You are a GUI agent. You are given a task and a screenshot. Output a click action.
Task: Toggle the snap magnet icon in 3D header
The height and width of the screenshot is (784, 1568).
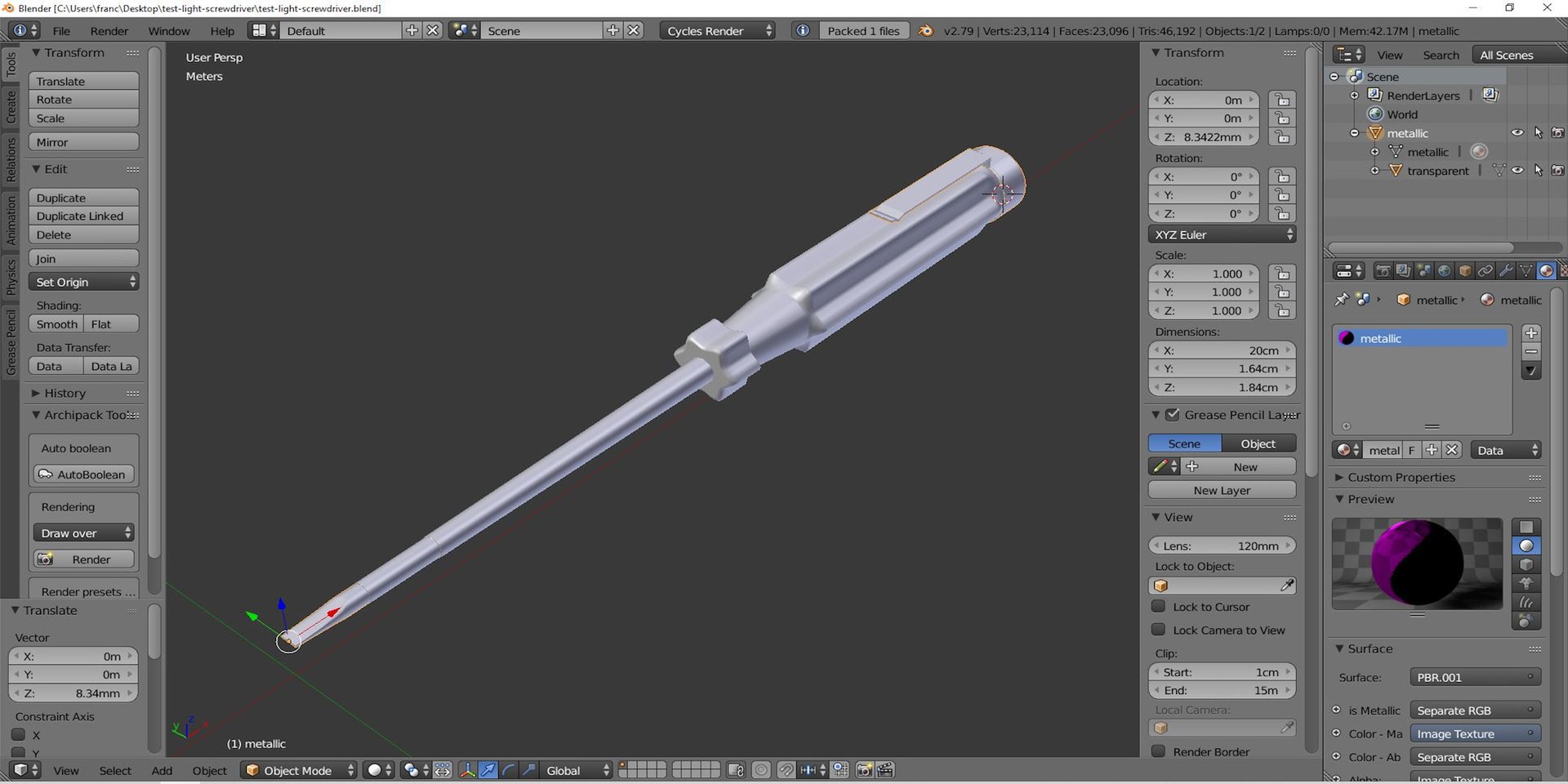coord(786,770)
